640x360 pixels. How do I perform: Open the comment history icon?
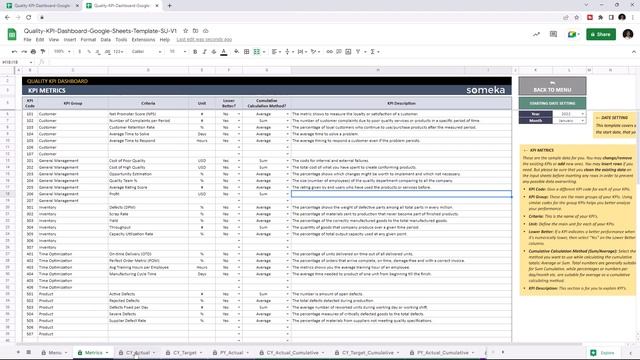click(553, 34)
